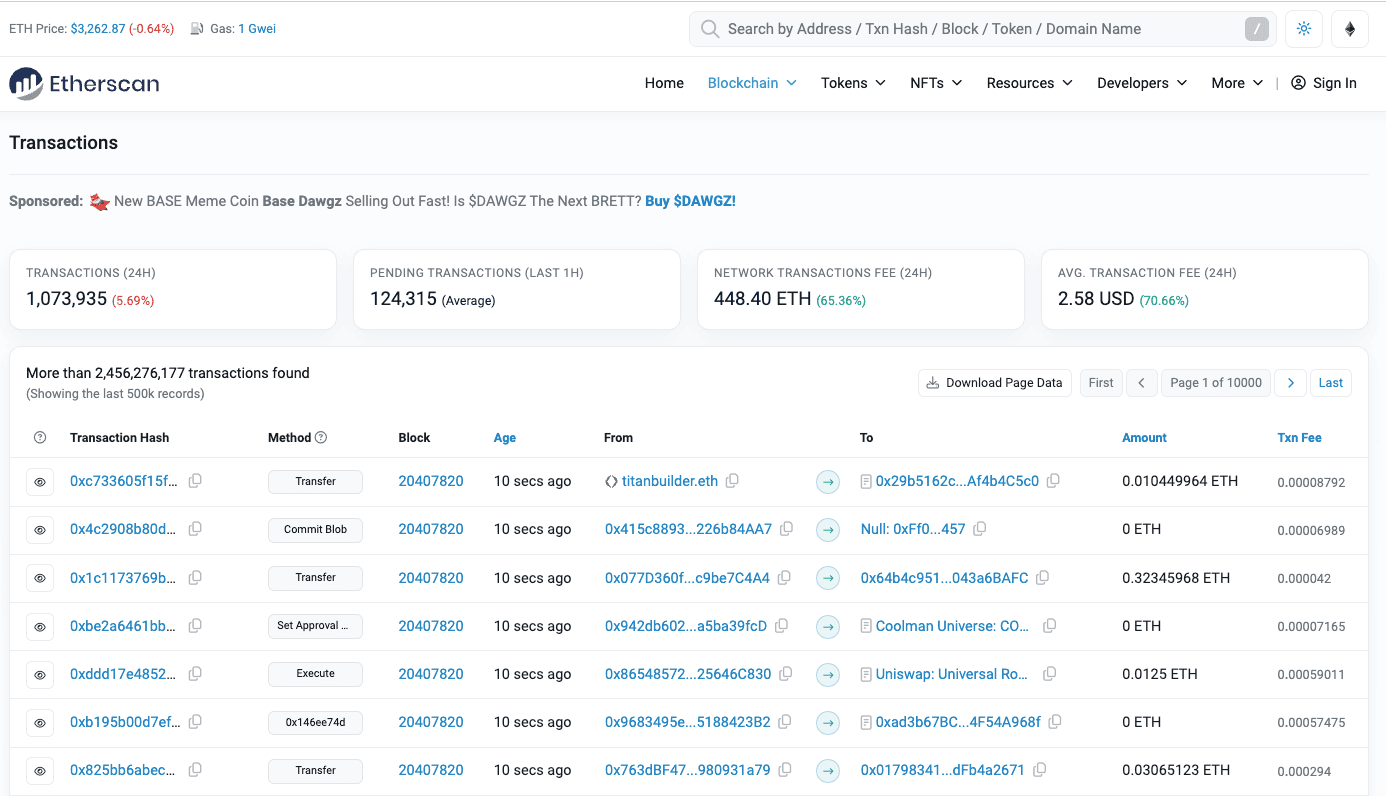This screenshot has height=796, width=1386.
Task: Click the question mark icon in table header
Action: [40, 438]
